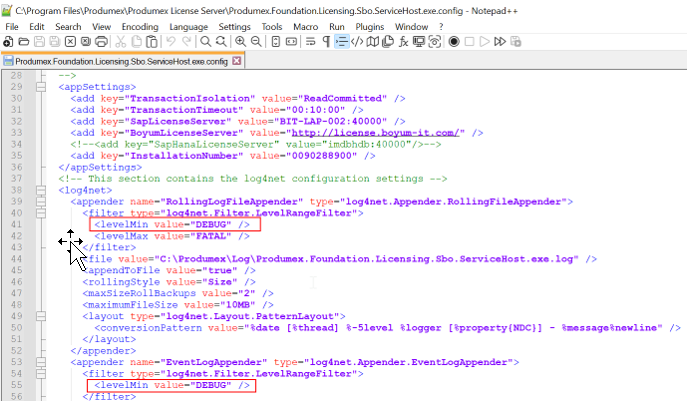Viewport: 687px width, 404px height.
Task: Open the Plugins menu
Action: (370, 27)
